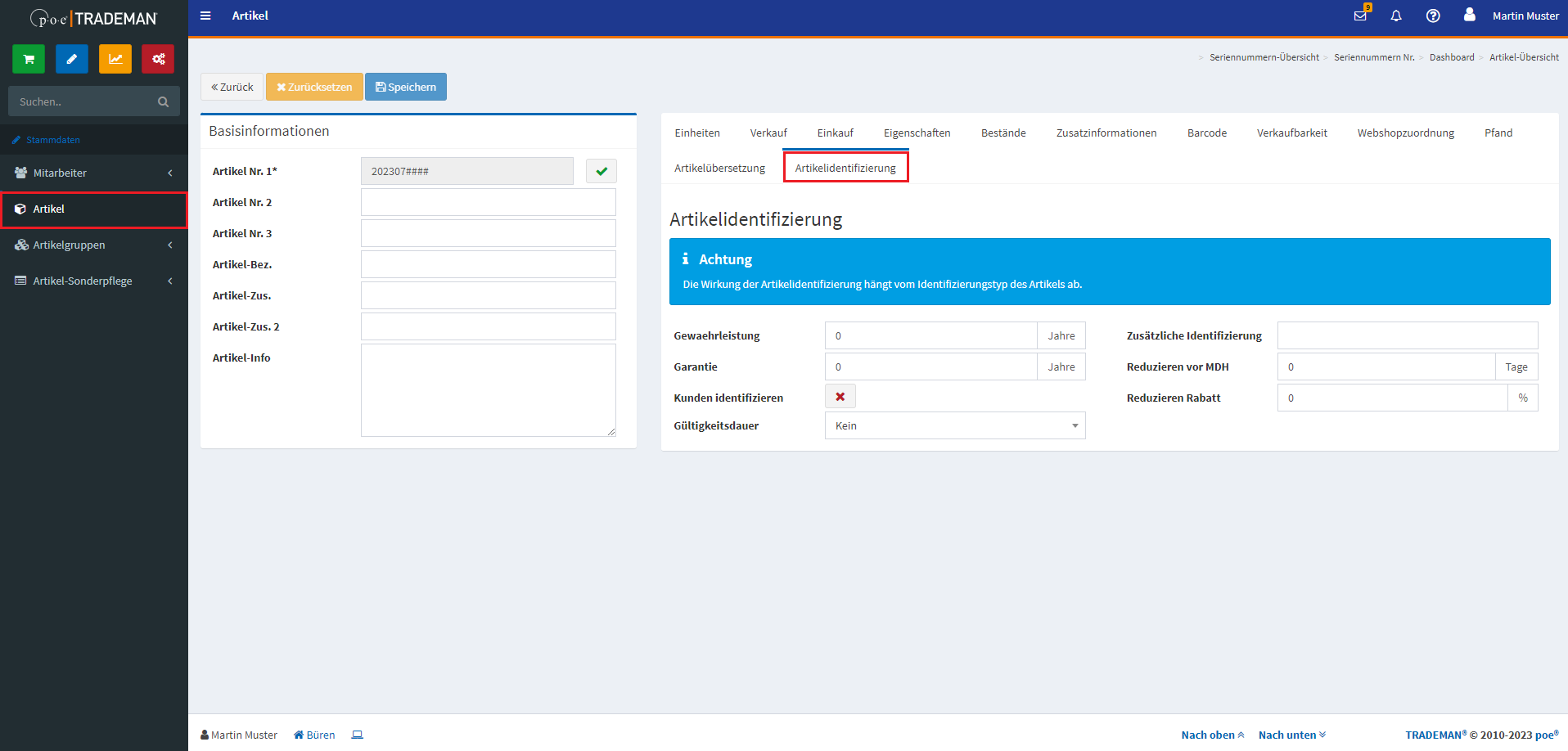Image resolution: width=1568 pixels, height=751 pixels.
Task: Toggle the hamburger sidebar menu
Action: click(205, 16)
